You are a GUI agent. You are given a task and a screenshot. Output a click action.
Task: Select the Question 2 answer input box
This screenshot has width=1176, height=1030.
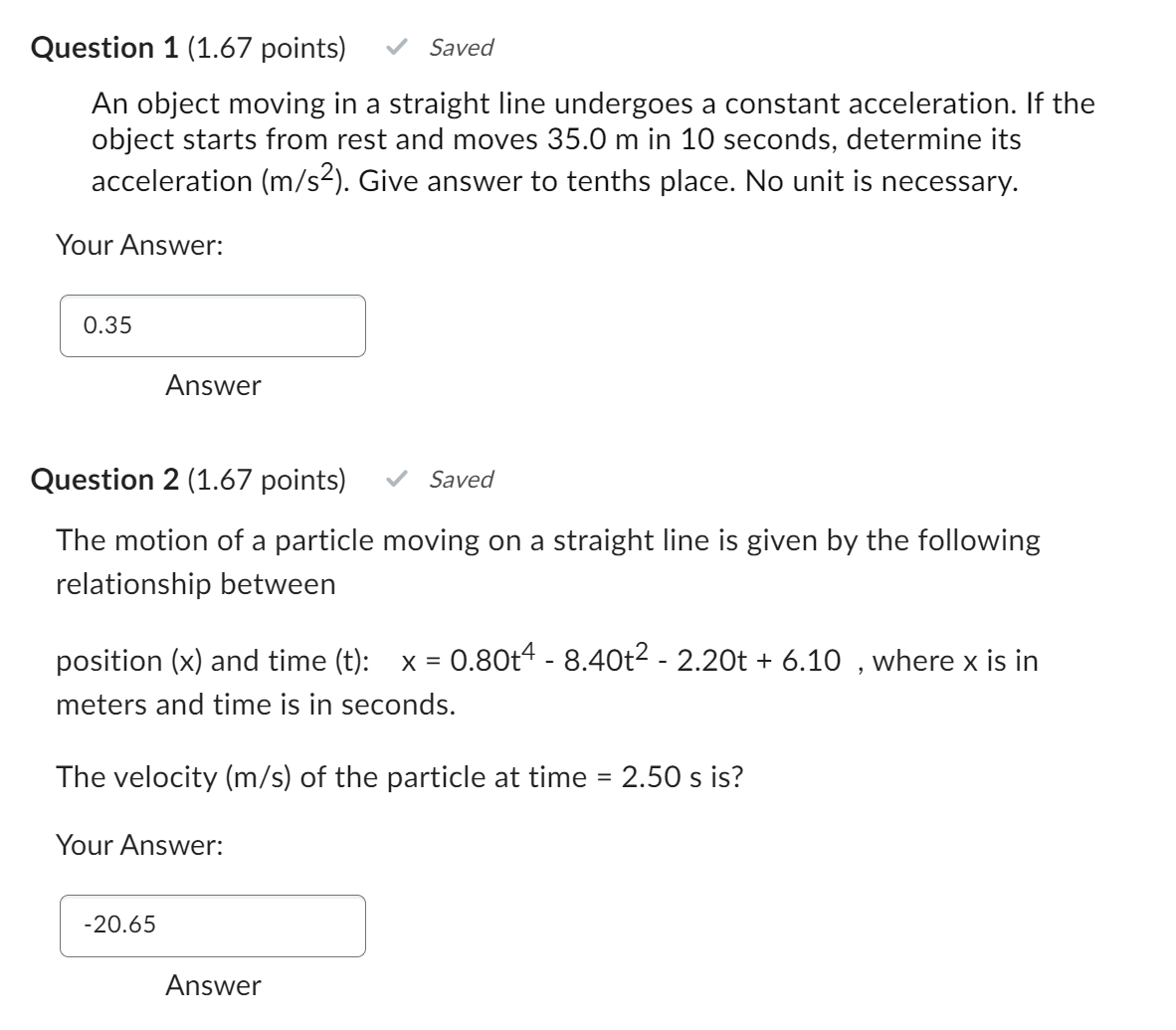(212, 925)
